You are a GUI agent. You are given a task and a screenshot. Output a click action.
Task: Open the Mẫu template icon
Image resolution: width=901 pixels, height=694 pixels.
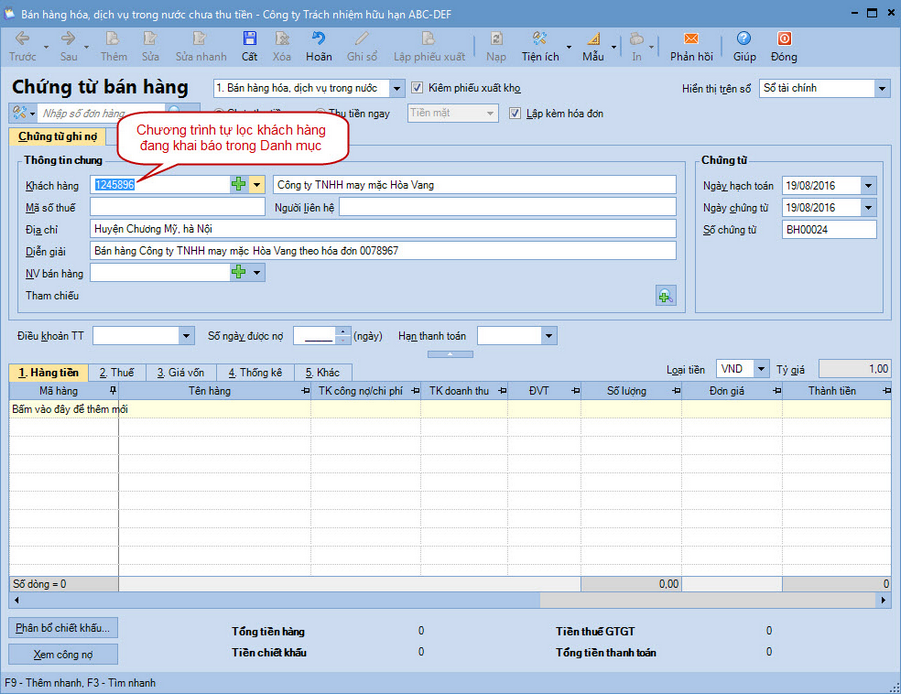tap(593, 38)
